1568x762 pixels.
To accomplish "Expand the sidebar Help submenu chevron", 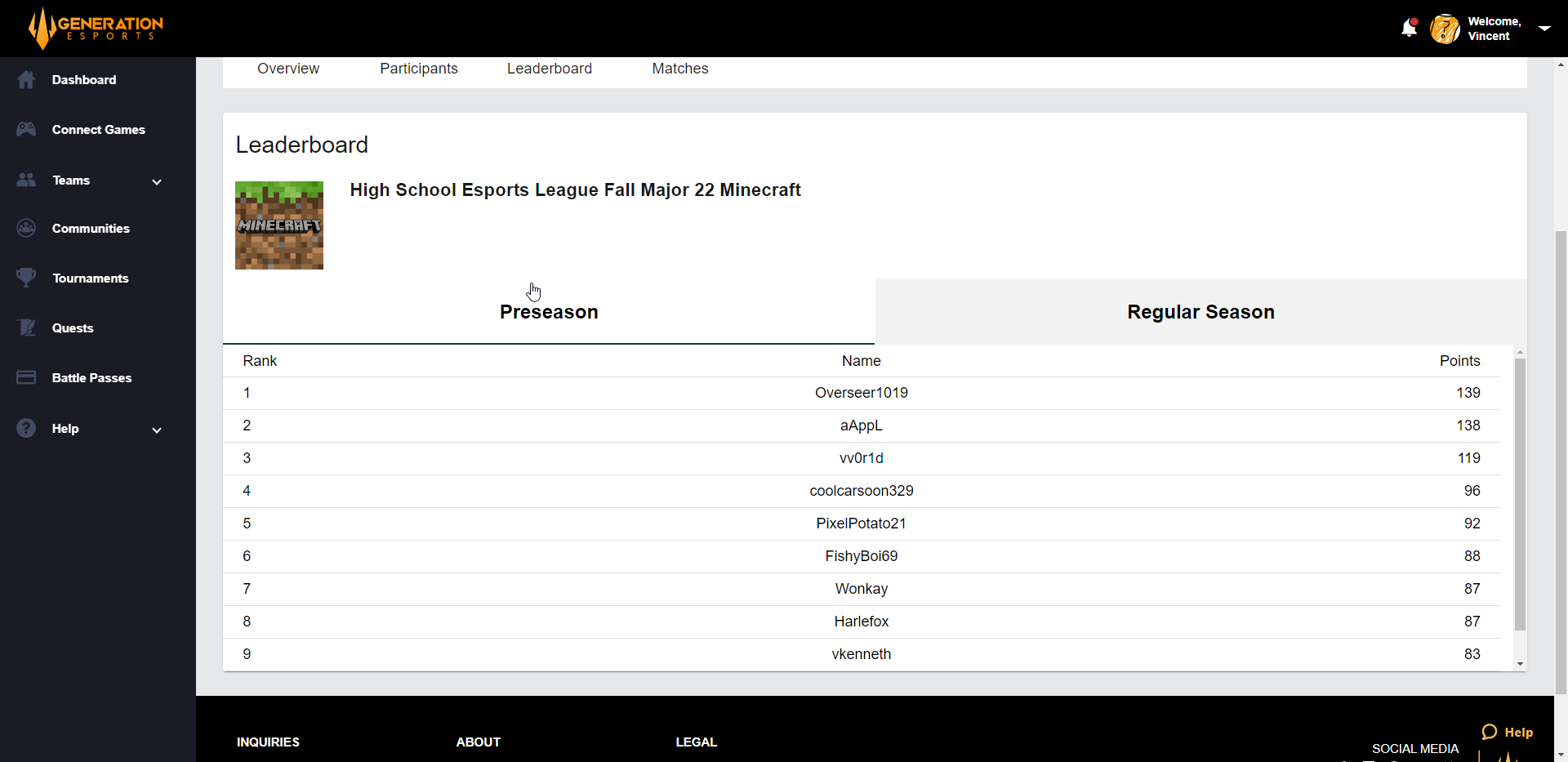I will [x=157, y=430].
